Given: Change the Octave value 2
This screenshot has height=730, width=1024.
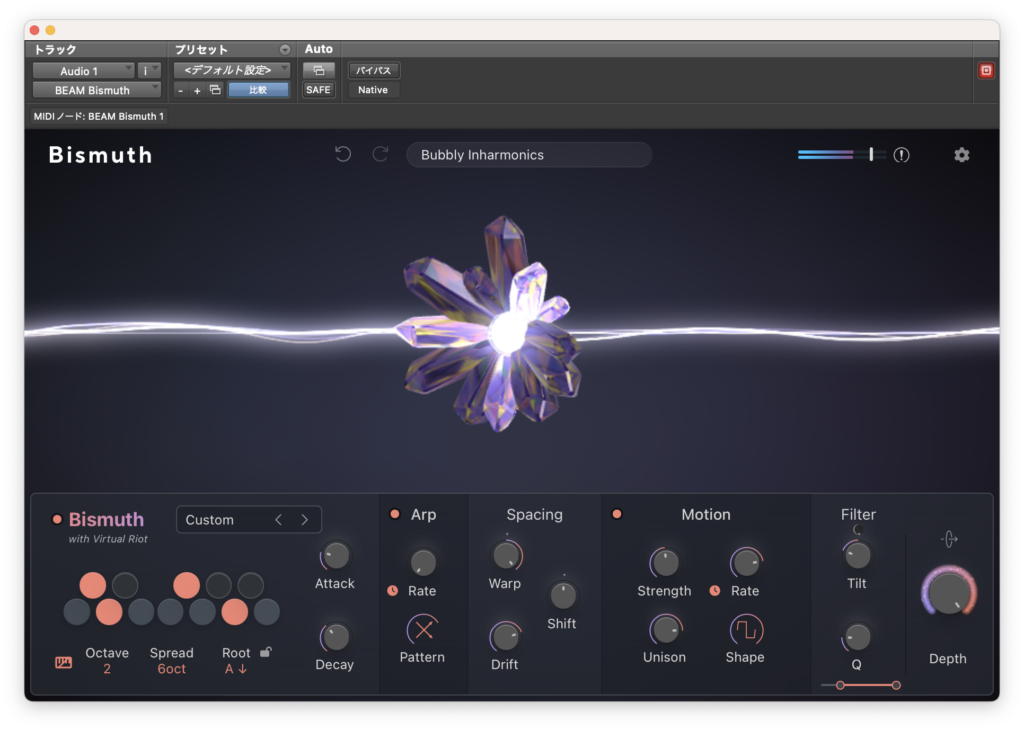Looking at the screenshot, I should click(x=106, y=669).
